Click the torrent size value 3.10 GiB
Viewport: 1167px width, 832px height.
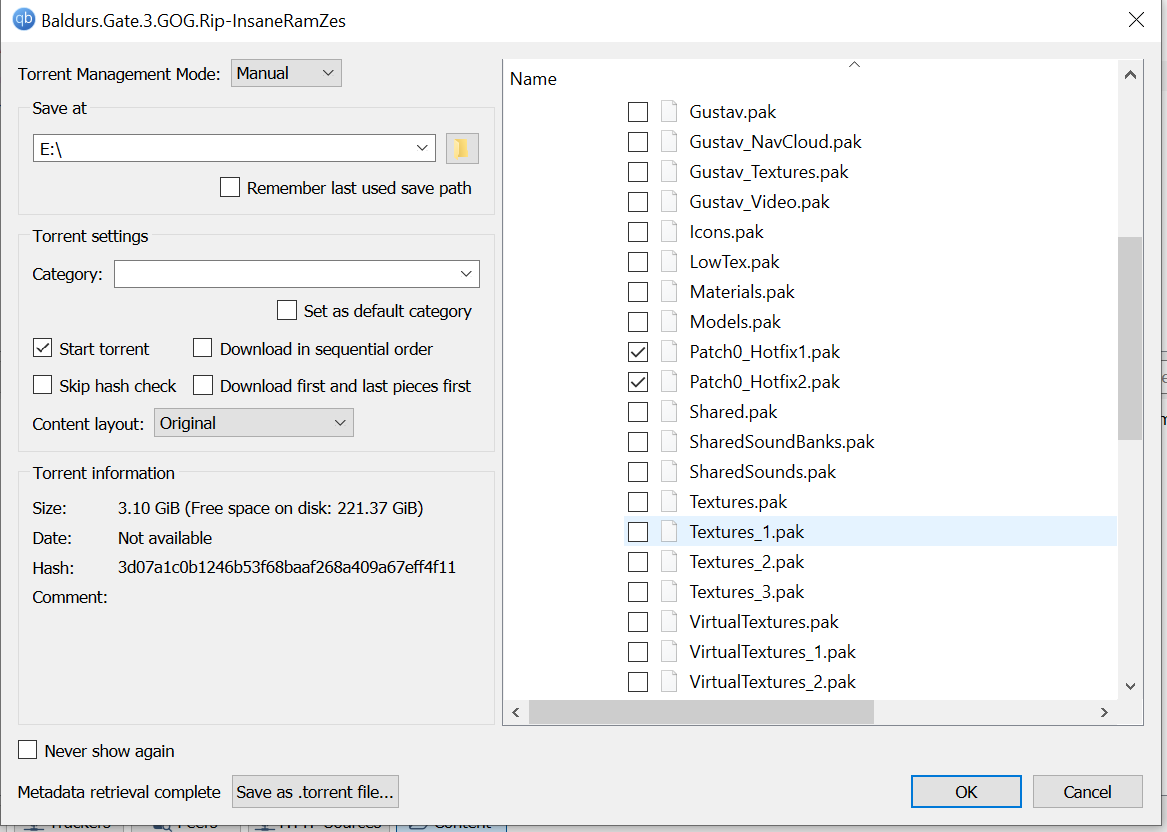149,508
